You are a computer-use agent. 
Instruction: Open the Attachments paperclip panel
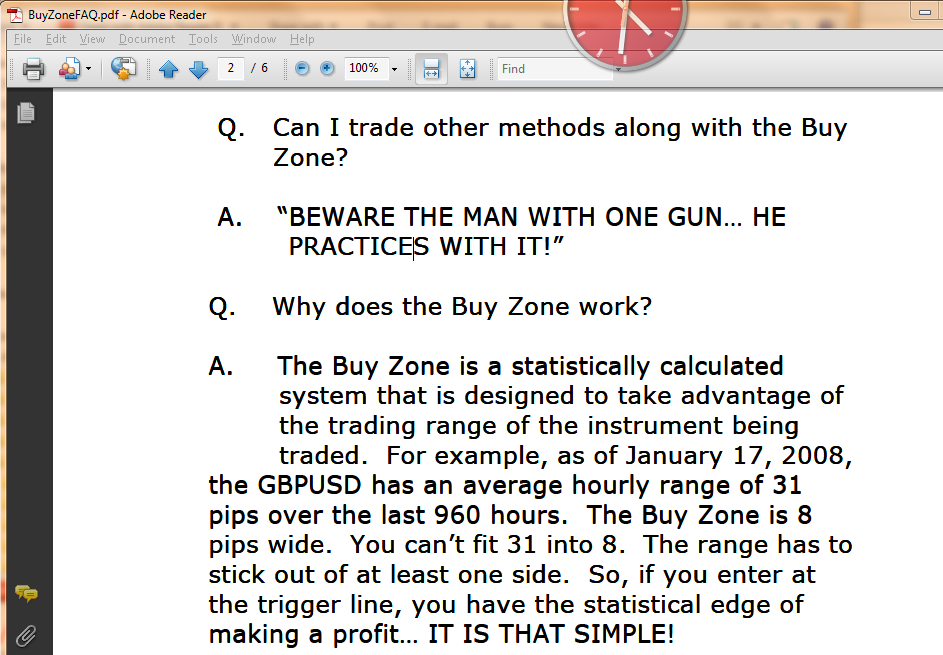25,634
